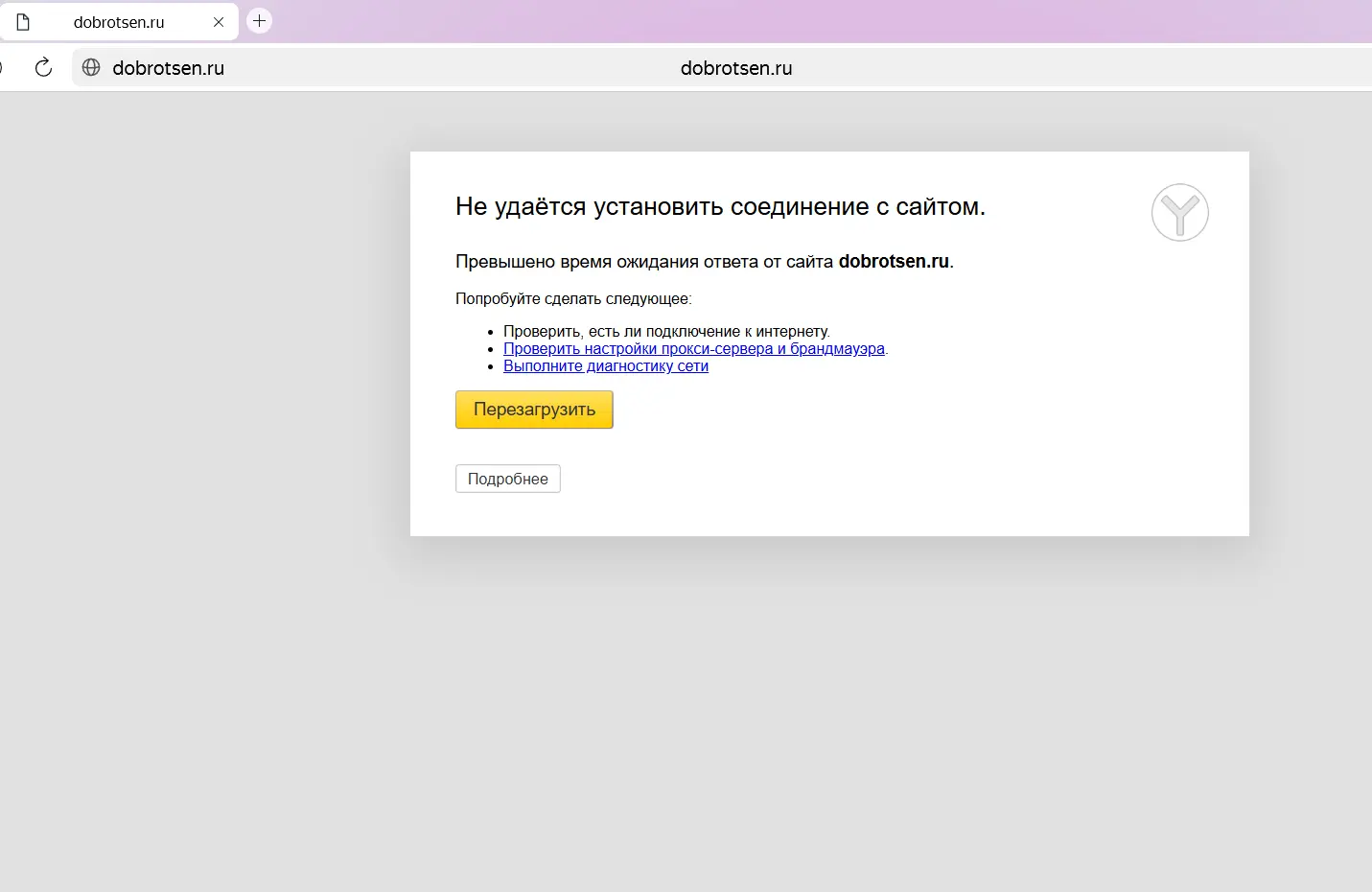Open the Подробнее details button
Viewport: 1372px width, 892px height.
[508, 479]
